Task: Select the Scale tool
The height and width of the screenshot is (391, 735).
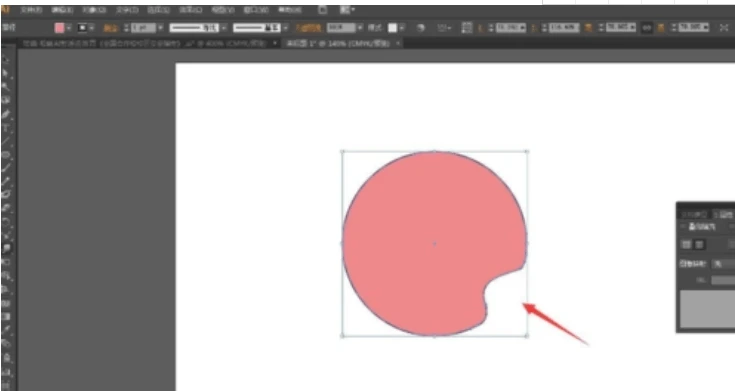Action: click(6, 235)
